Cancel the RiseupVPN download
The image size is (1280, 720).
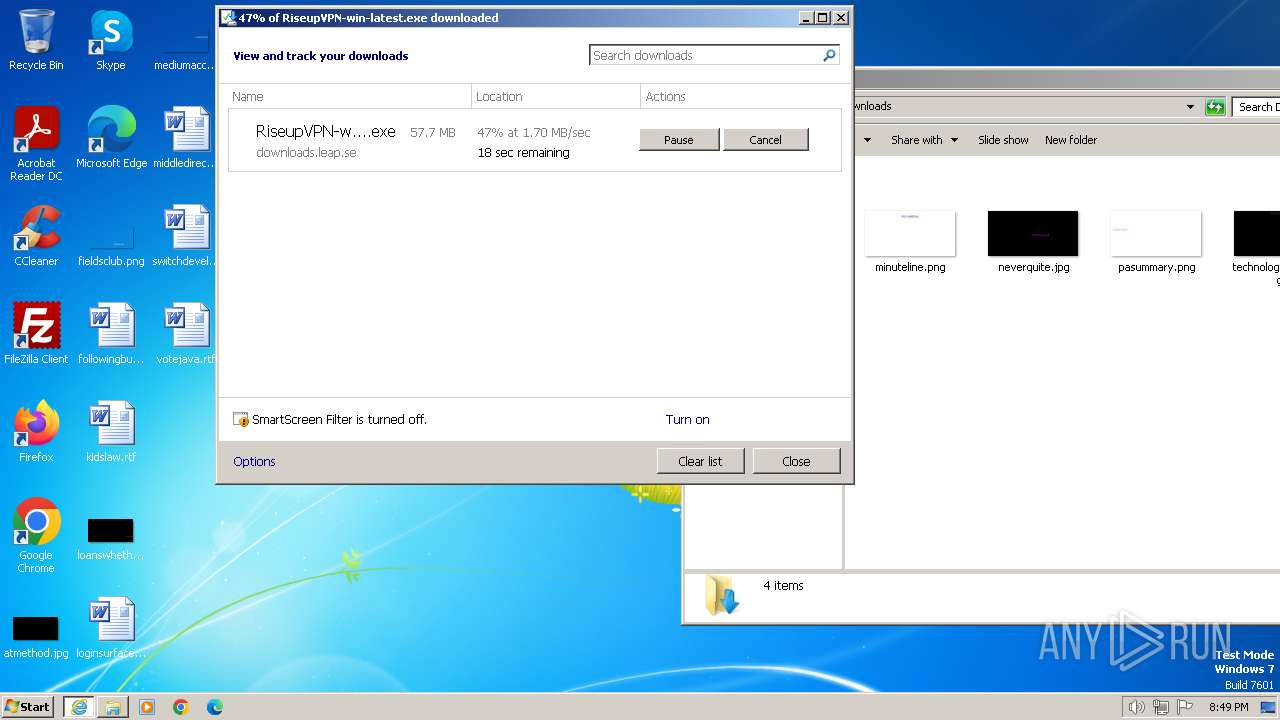click(x=766, y=140)
